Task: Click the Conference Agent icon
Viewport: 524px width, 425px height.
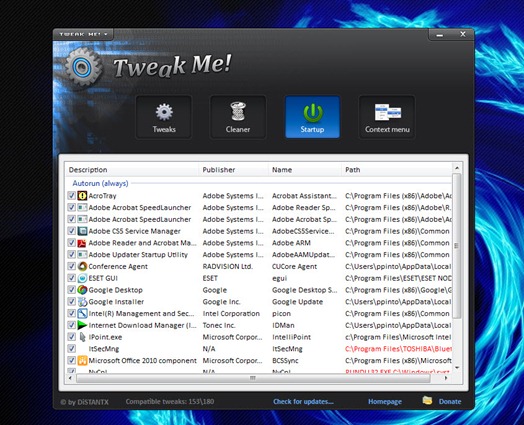Action: click(82, 266)
